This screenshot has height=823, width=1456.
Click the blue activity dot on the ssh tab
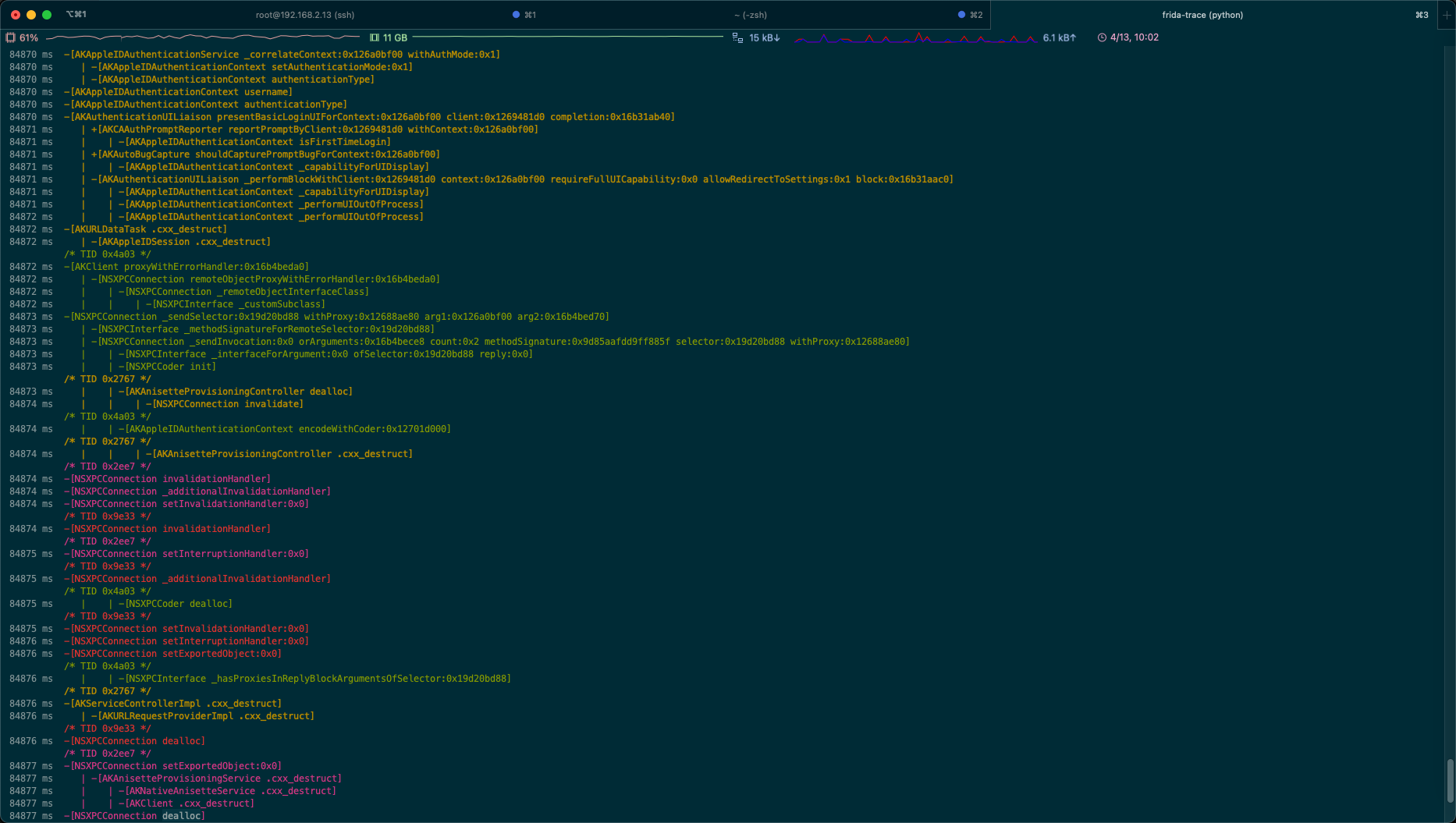pyautogui.click(x=516, y=15)
